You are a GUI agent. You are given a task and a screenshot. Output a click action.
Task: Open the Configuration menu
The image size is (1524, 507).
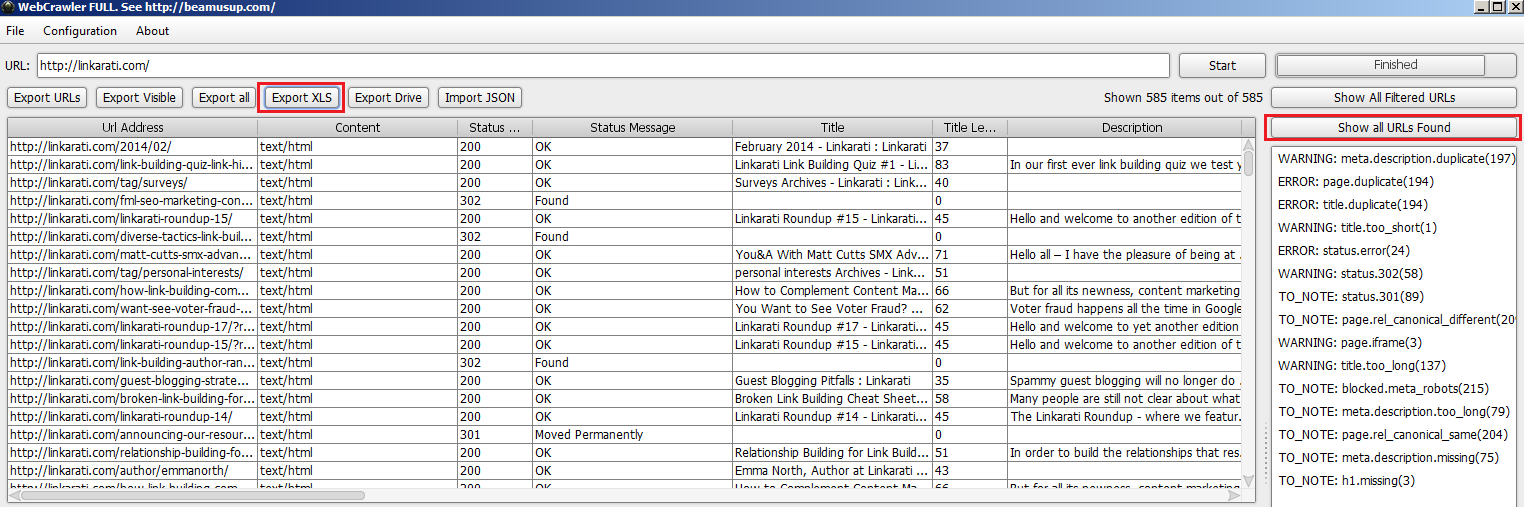[80, 31]
